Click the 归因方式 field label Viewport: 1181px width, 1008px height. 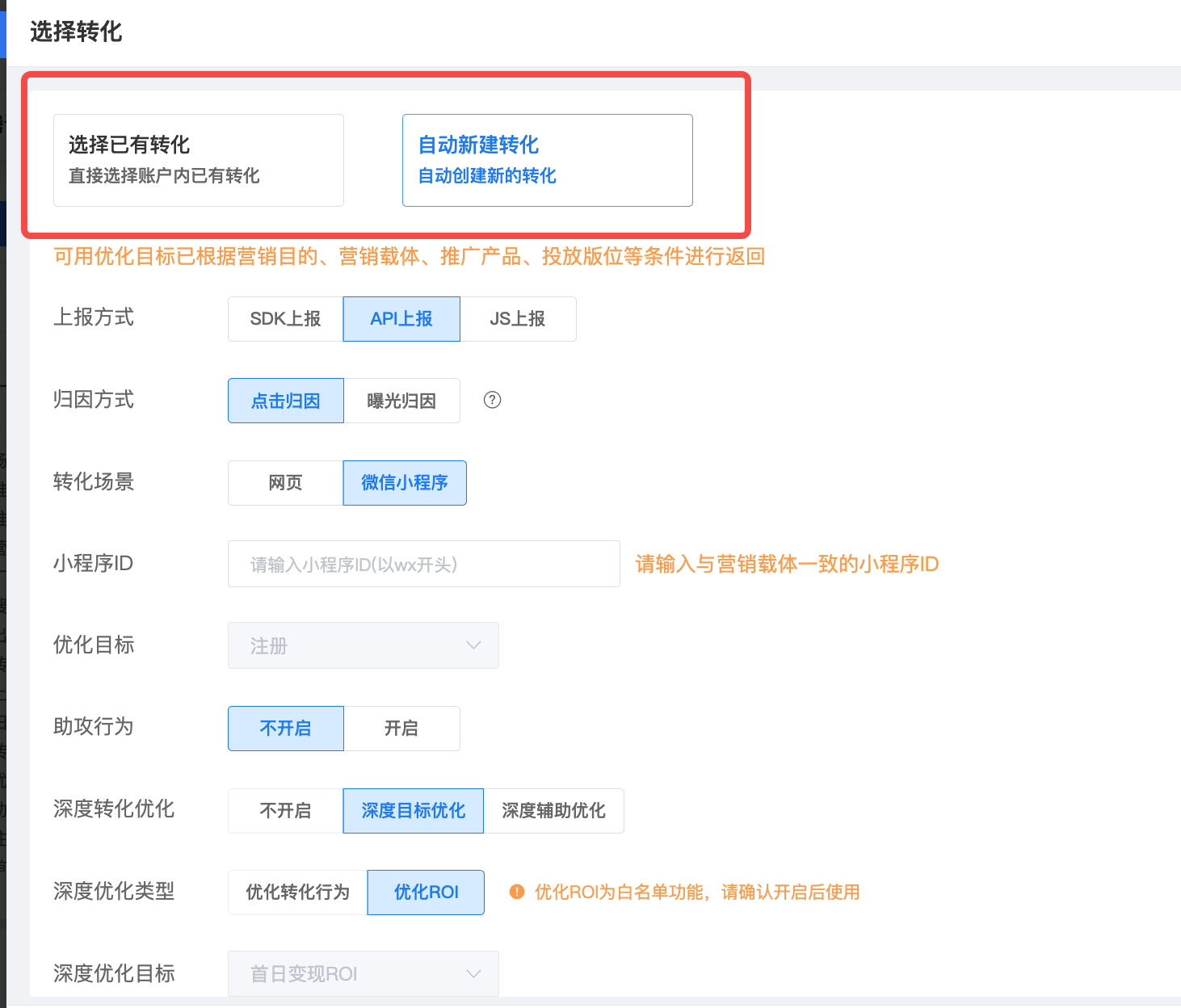pyautogui.click(x=94, y=400)
